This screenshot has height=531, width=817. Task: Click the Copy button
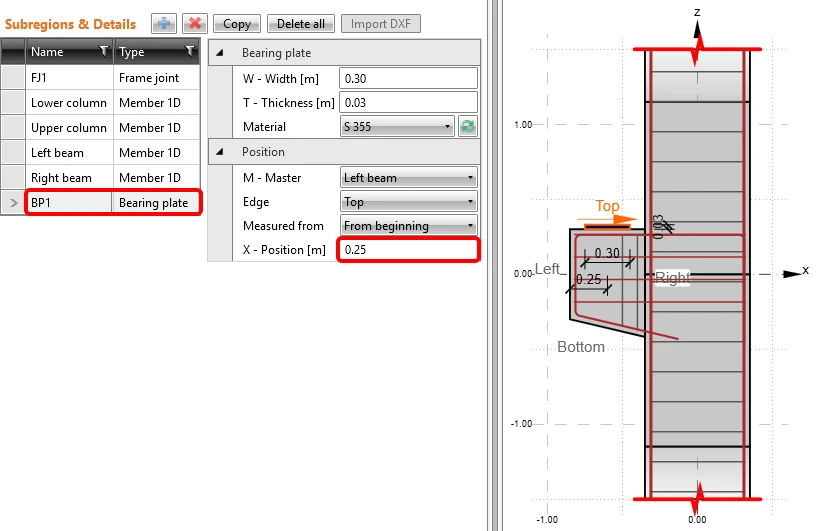click(237, 24)
